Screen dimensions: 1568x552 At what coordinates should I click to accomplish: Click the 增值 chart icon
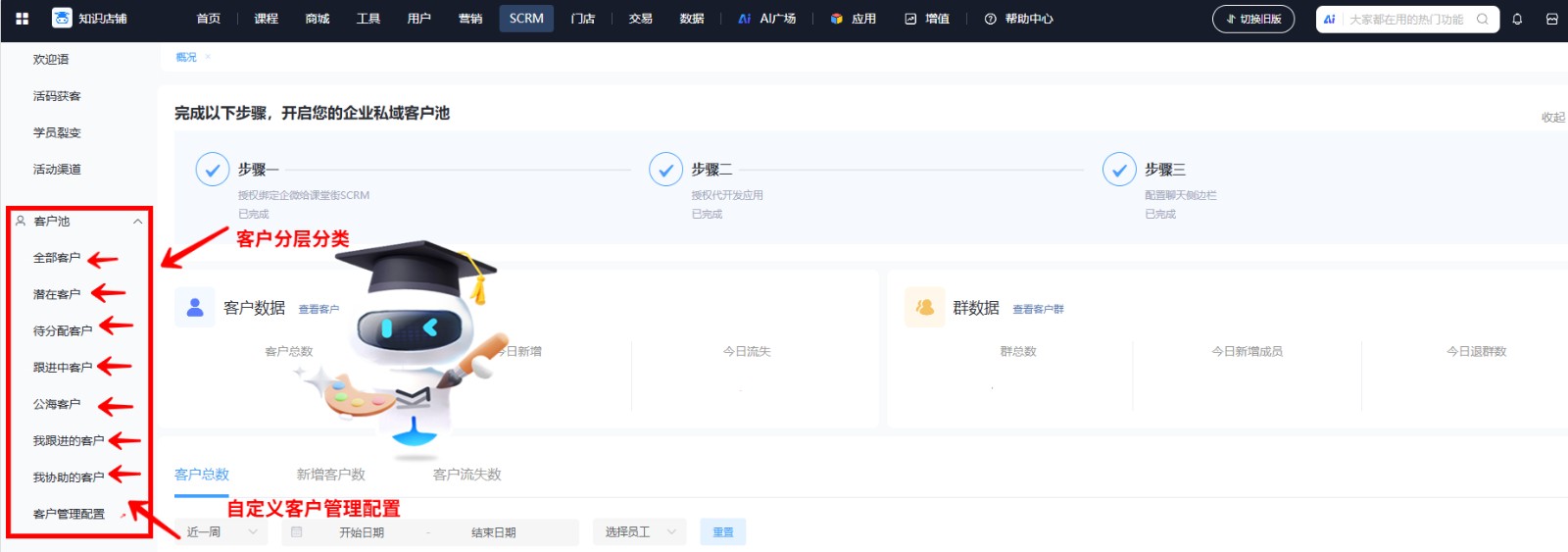910,19
